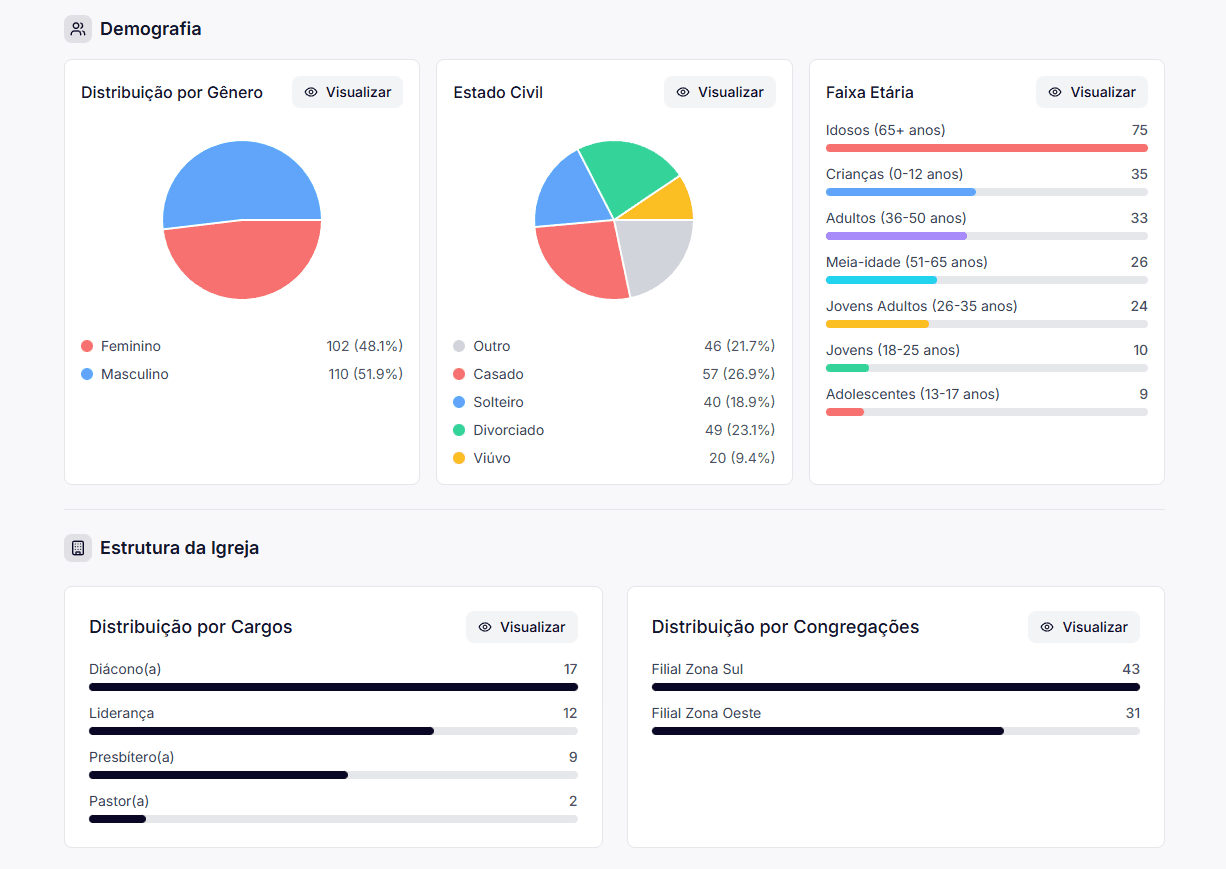Image resolution: width=1226 pixels, height=869 pixels.
Task: Click the '49 (23.1%)' value
Action: 740,430
